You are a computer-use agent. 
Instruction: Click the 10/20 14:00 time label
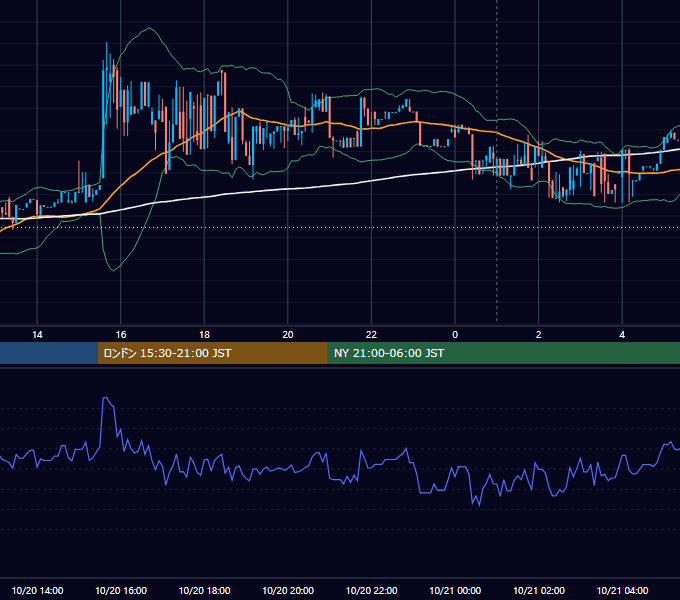pos(37,590)
